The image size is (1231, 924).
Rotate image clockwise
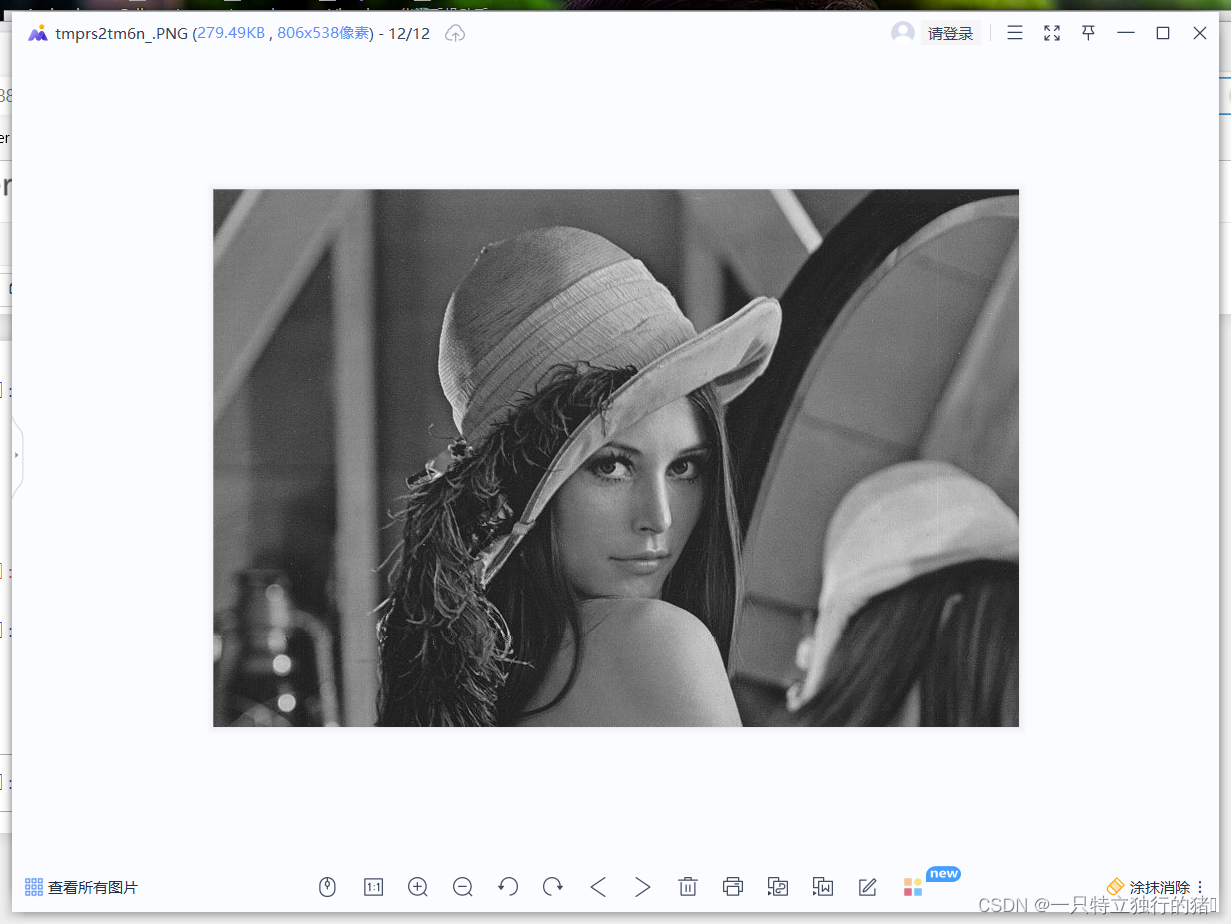[x=553, y=887]
